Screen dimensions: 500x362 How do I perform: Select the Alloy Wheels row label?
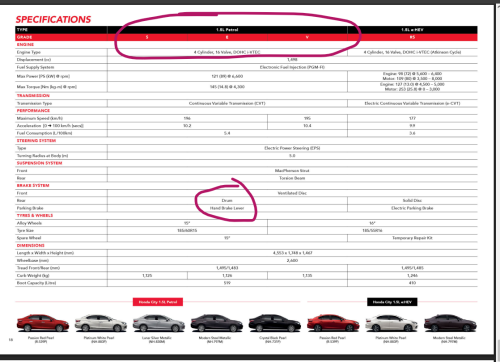point(29,223)
